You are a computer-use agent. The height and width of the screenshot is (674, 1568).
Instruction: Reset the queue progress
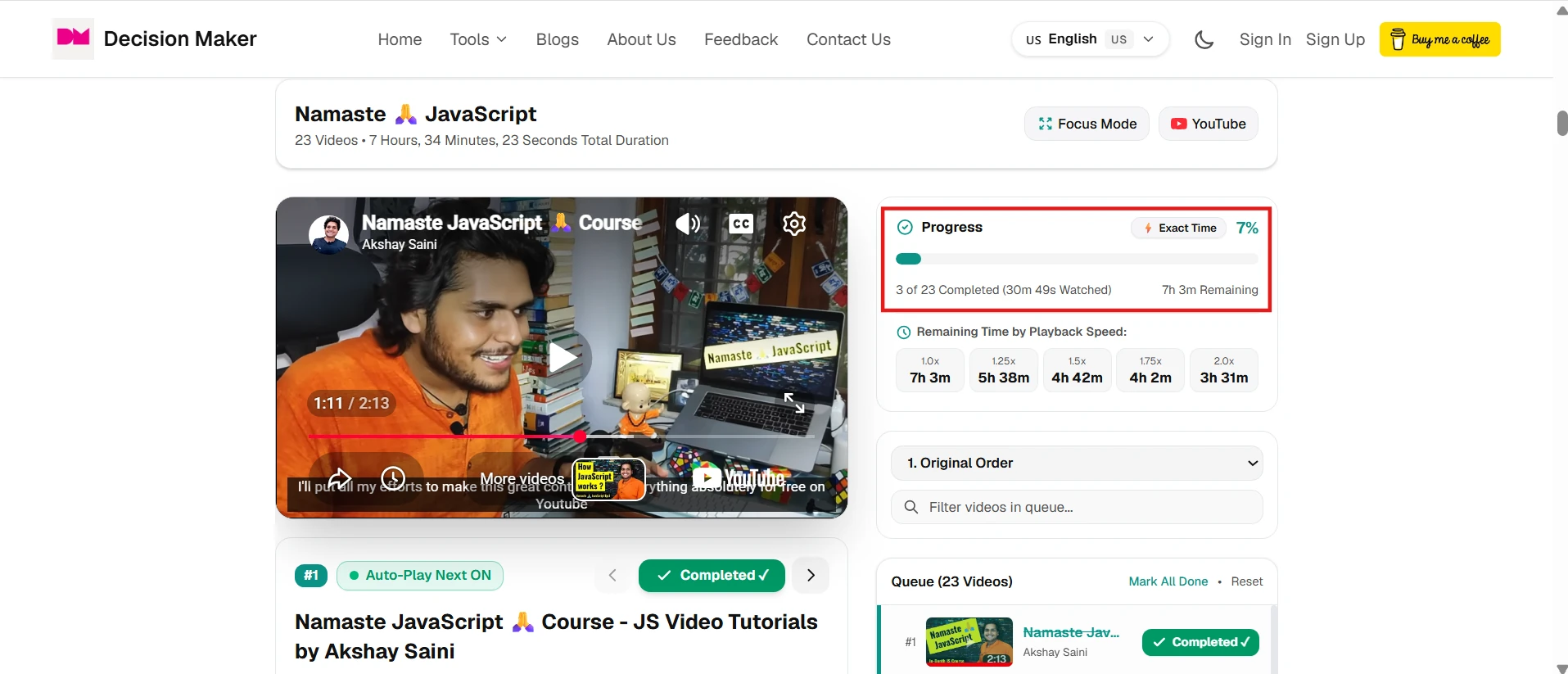[1247, 581]
